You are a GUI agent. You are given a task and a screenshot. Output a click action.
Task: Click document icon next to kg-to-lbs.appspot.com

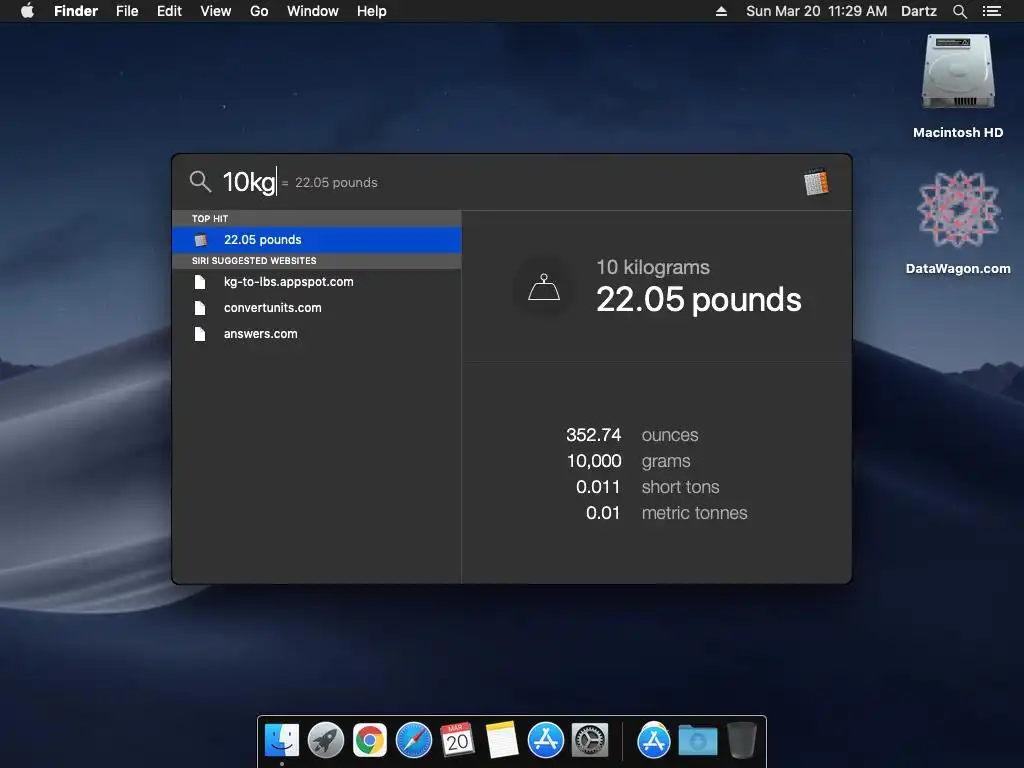(x=200, y=281)
